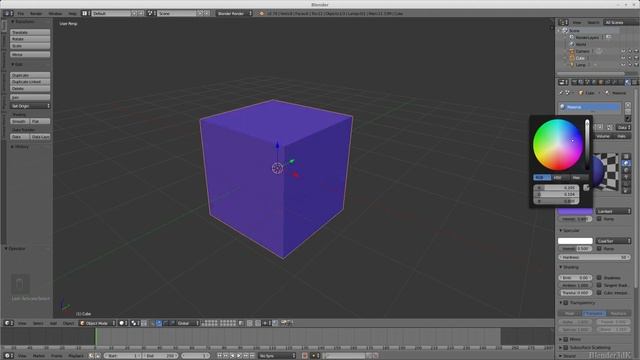Screen dimensions: 640x360
Task: Click the diffuse purple color swatch
Action: point(575,211)
